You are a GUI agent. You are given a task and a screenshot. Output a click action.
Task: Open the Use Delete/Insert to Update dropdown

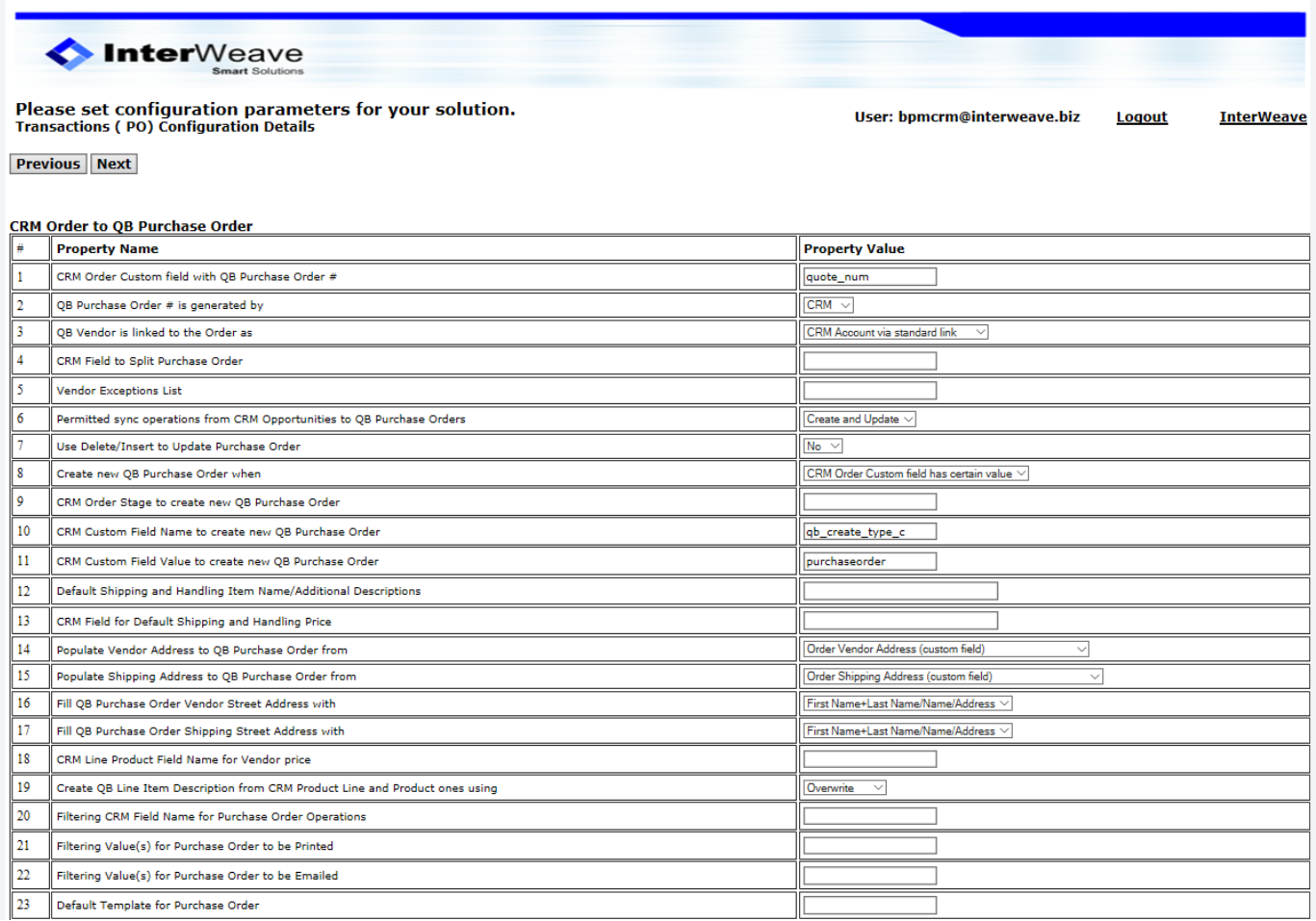pos(822,446)
